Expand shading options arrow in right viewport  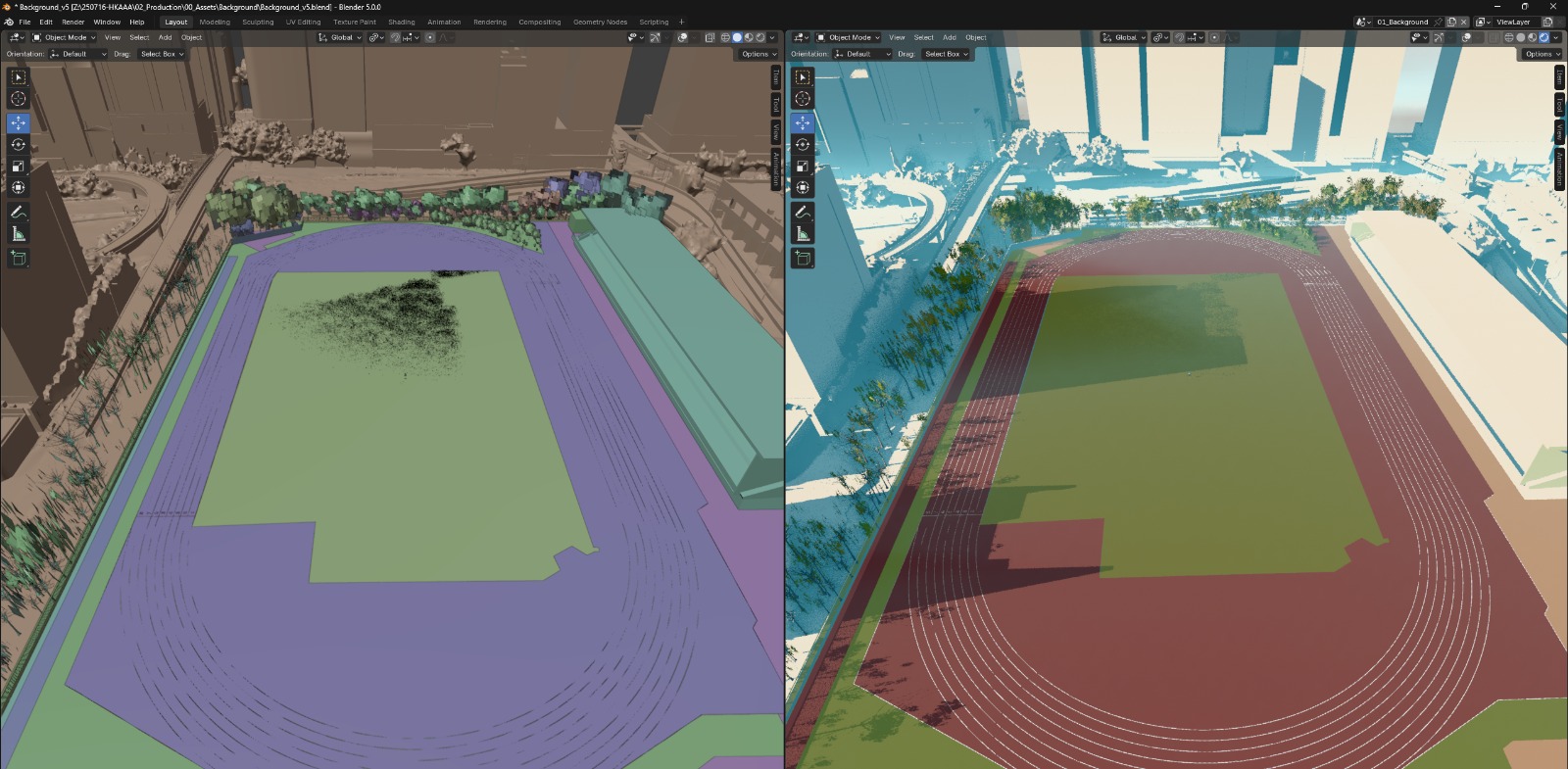pyautogui.click(x=1555, y=37)
